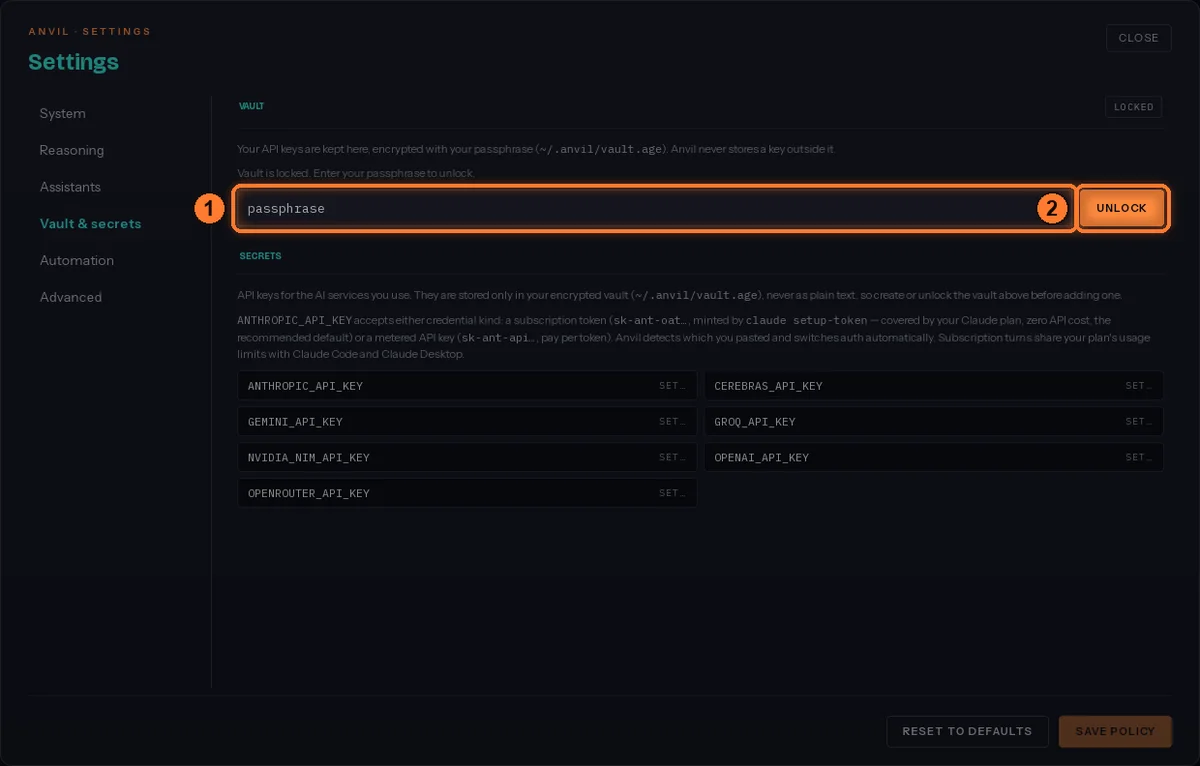Screen dimensions: 1200x766
Task: Close the Settings dialog
Action: point(1138,38)
